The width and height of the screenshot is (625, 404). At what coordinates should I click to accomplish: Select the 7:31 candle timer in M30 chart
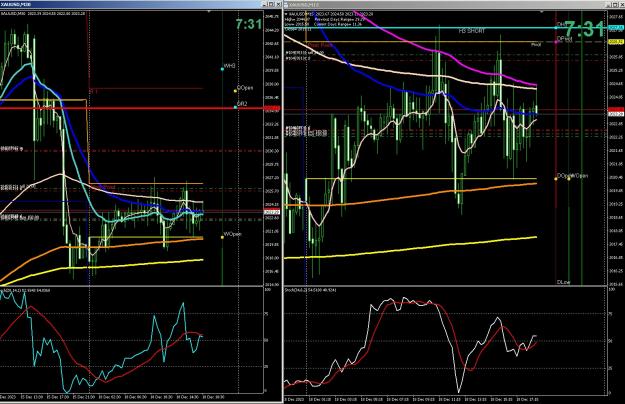pyautogui.click(x=249, y=24)
